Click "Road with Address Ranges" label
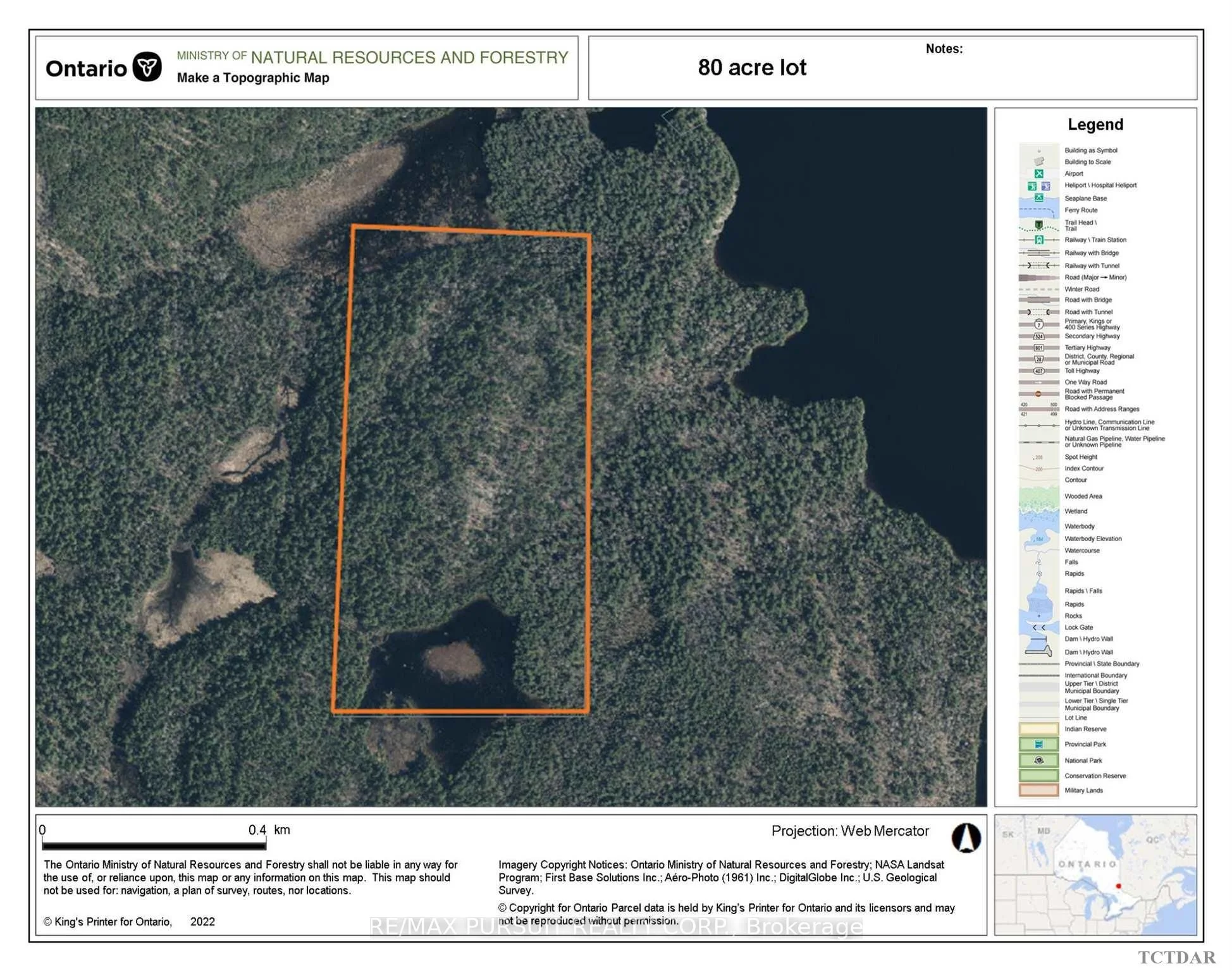Viewport: 1232px width, 971px height. click(1102, 409)
